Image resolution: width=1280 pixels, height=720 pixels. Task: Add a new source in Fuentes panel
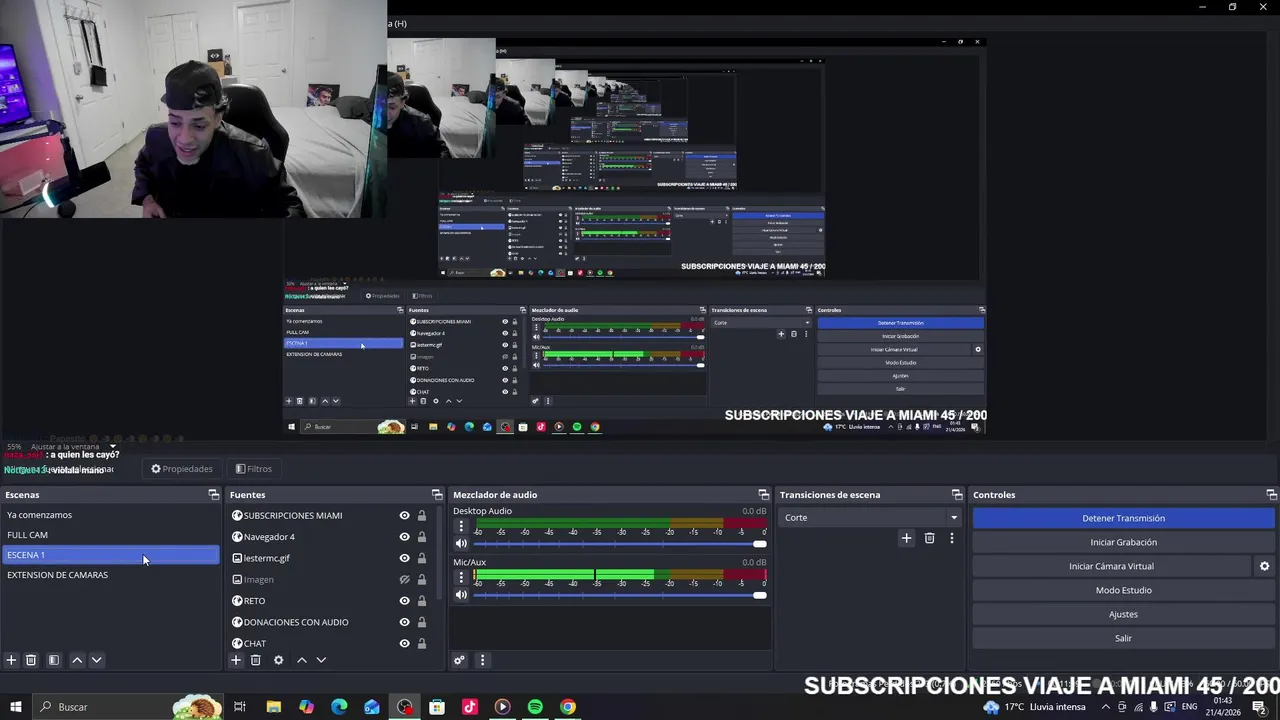(236, 660)
